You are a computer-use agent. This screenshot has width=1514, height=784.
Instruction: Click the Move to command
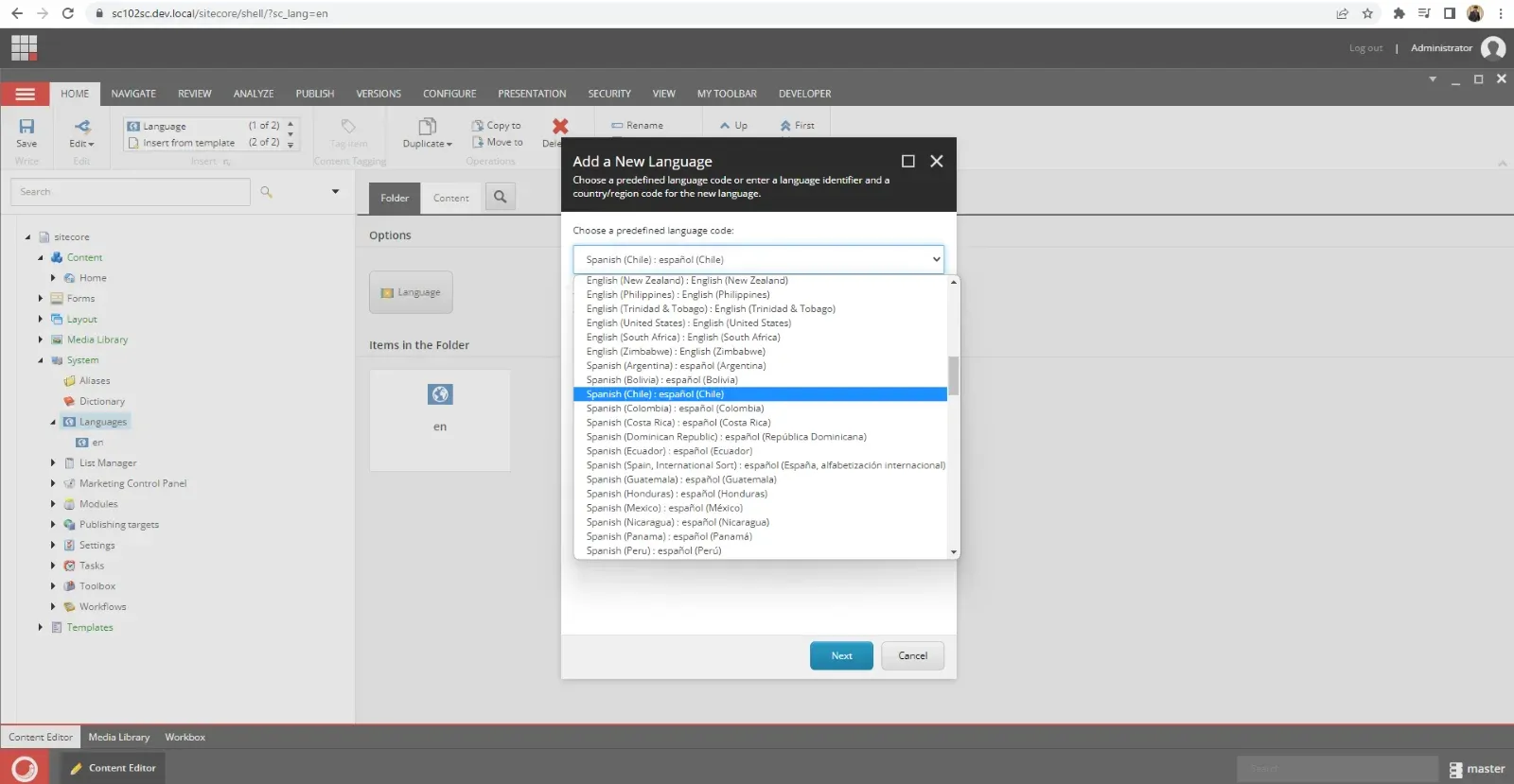tap(498, 142)
